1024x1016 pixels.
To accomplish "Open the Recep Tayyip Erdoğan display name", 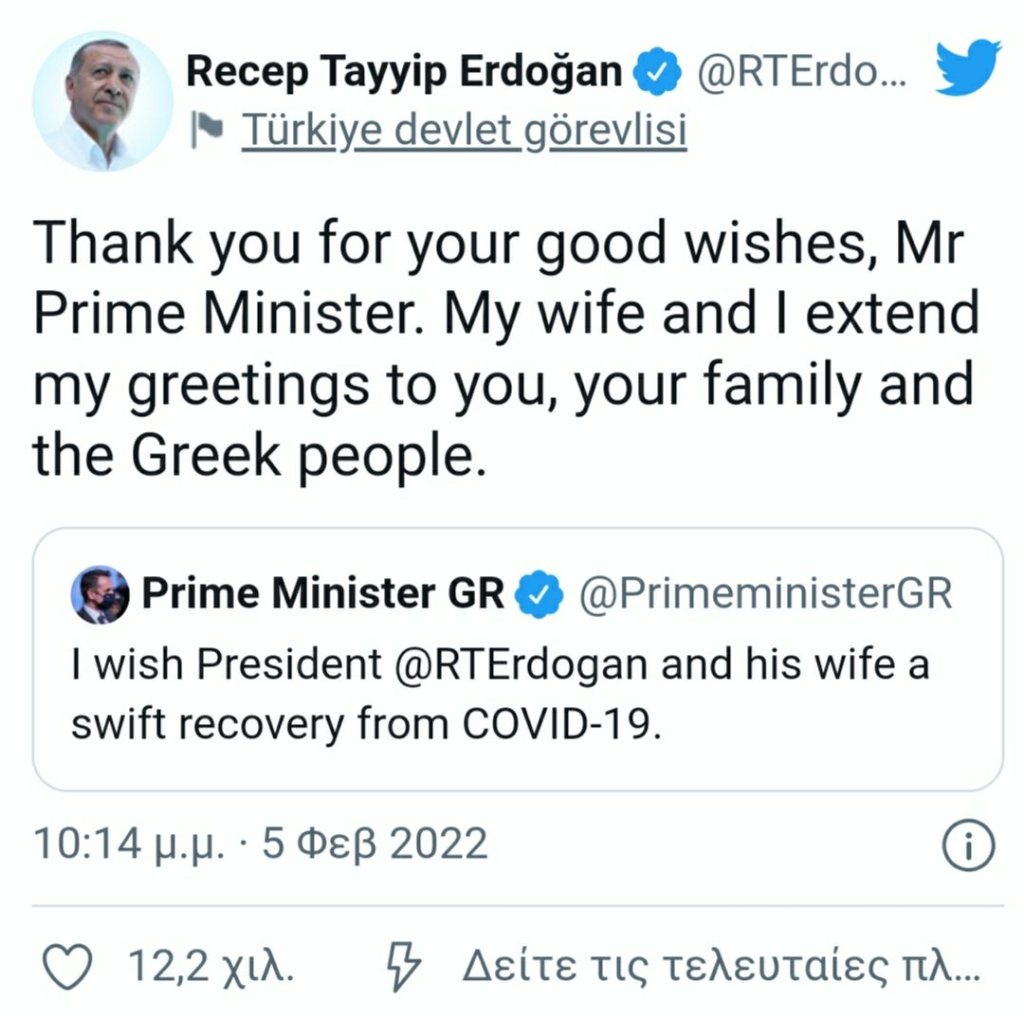I will pyautogui.click(x=405, y=71).
